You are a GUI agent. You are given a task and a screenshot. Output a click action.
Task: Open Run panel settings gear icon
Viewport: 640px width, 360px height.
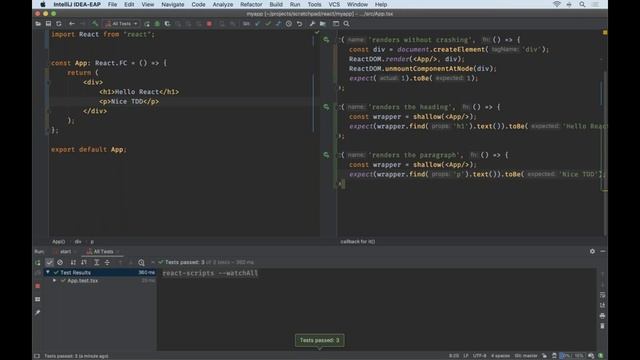tap(592, 251)
